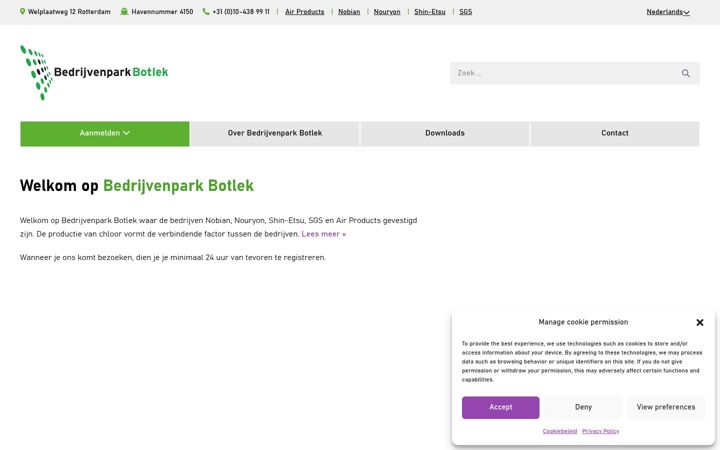720x450 pixels.
Task: Accept cookies with the purple button
Action: [501, 407]
